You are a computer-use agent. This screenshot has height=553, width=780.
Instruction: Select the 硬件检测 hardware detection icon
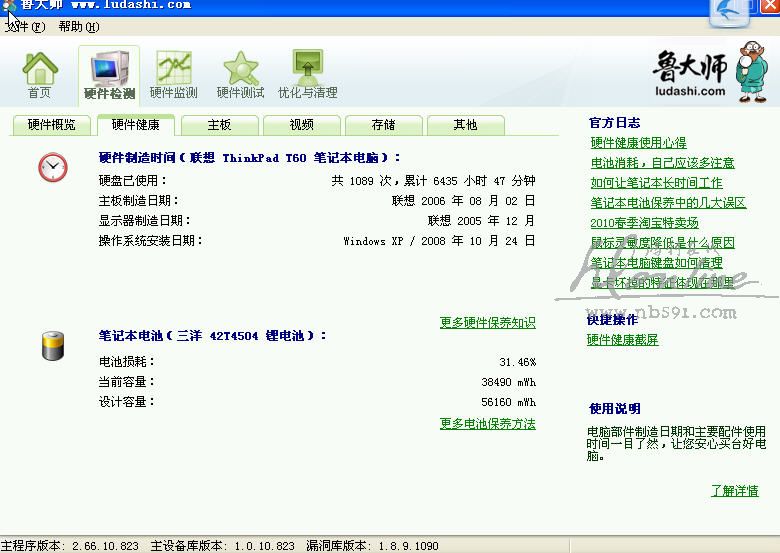(109, 76)
